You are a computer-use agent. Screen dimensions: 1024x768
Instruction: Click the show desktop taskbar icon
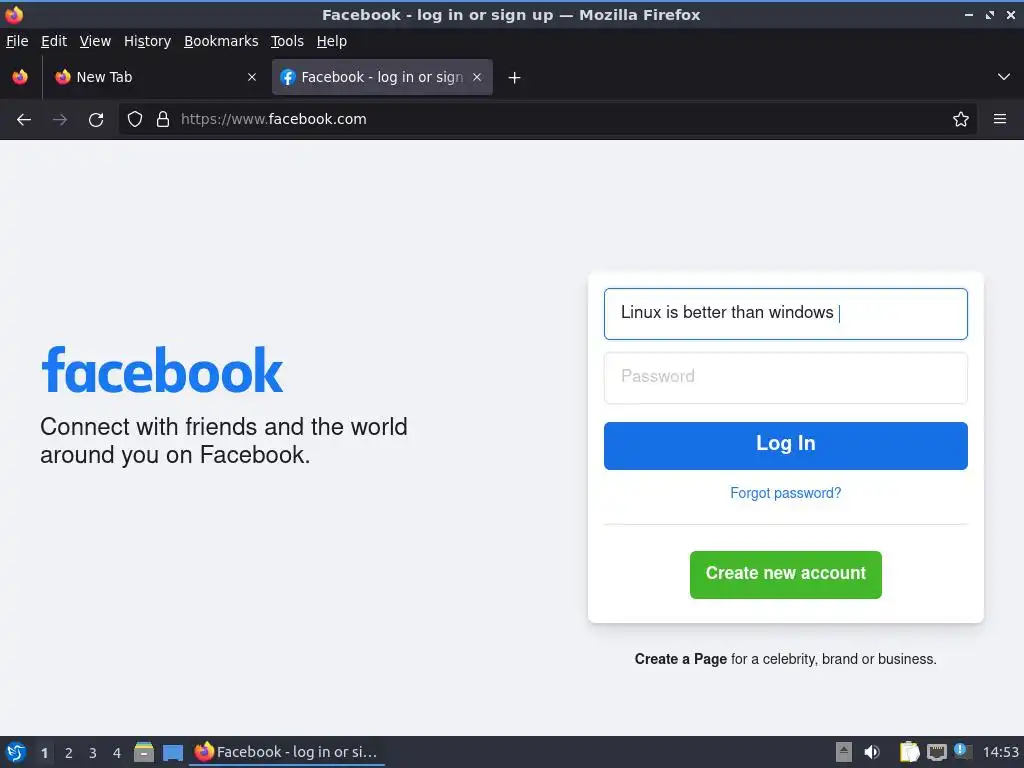click(x=173, y=752)
